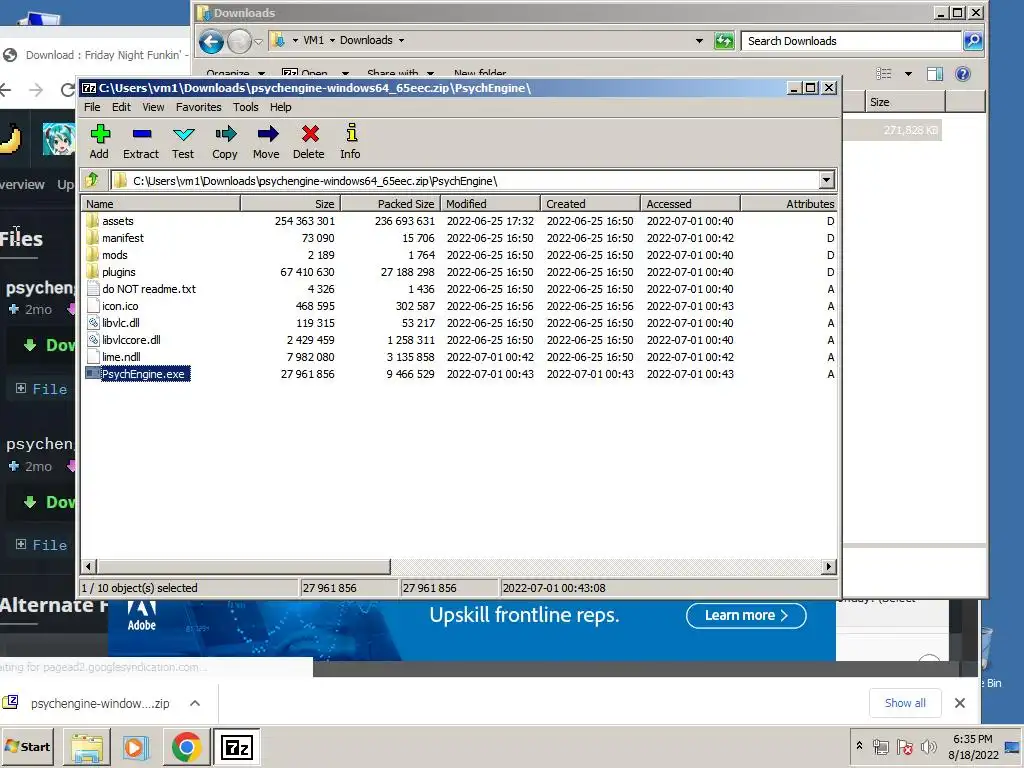Click the 7-Zip address path field
1024x768 pixels.
[x=465, y=181]
